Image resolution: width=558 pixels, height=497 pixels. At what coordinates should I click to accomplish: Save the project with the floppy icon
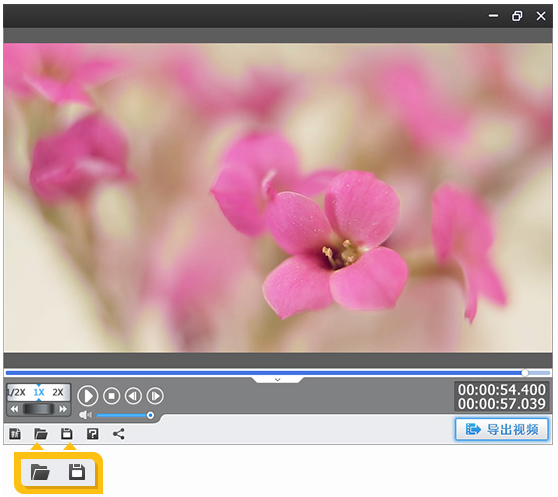pyautogui.click(x=67, y=434)
